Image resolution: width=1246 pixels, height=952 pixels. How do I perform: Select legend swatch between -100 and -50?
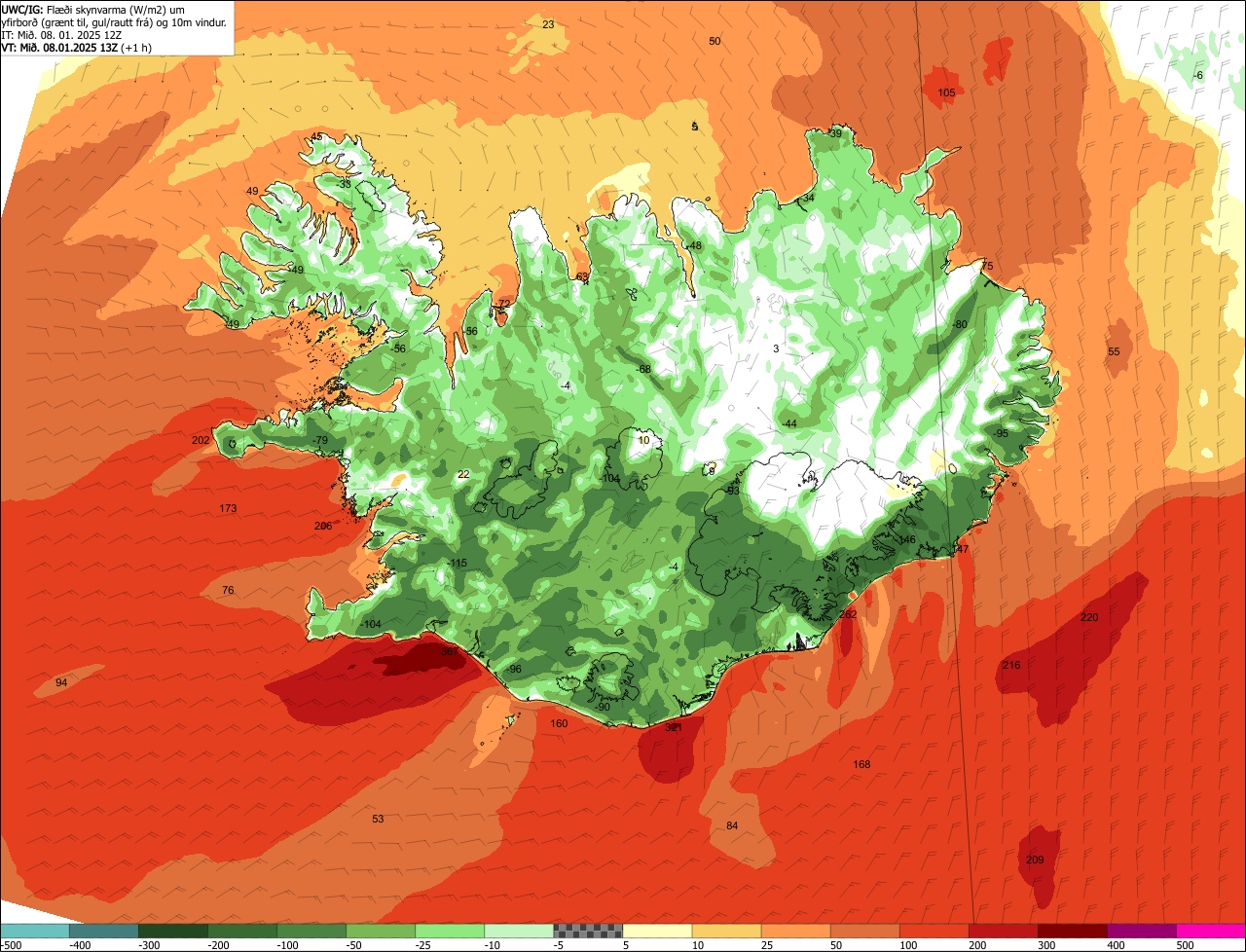(311, 931)
